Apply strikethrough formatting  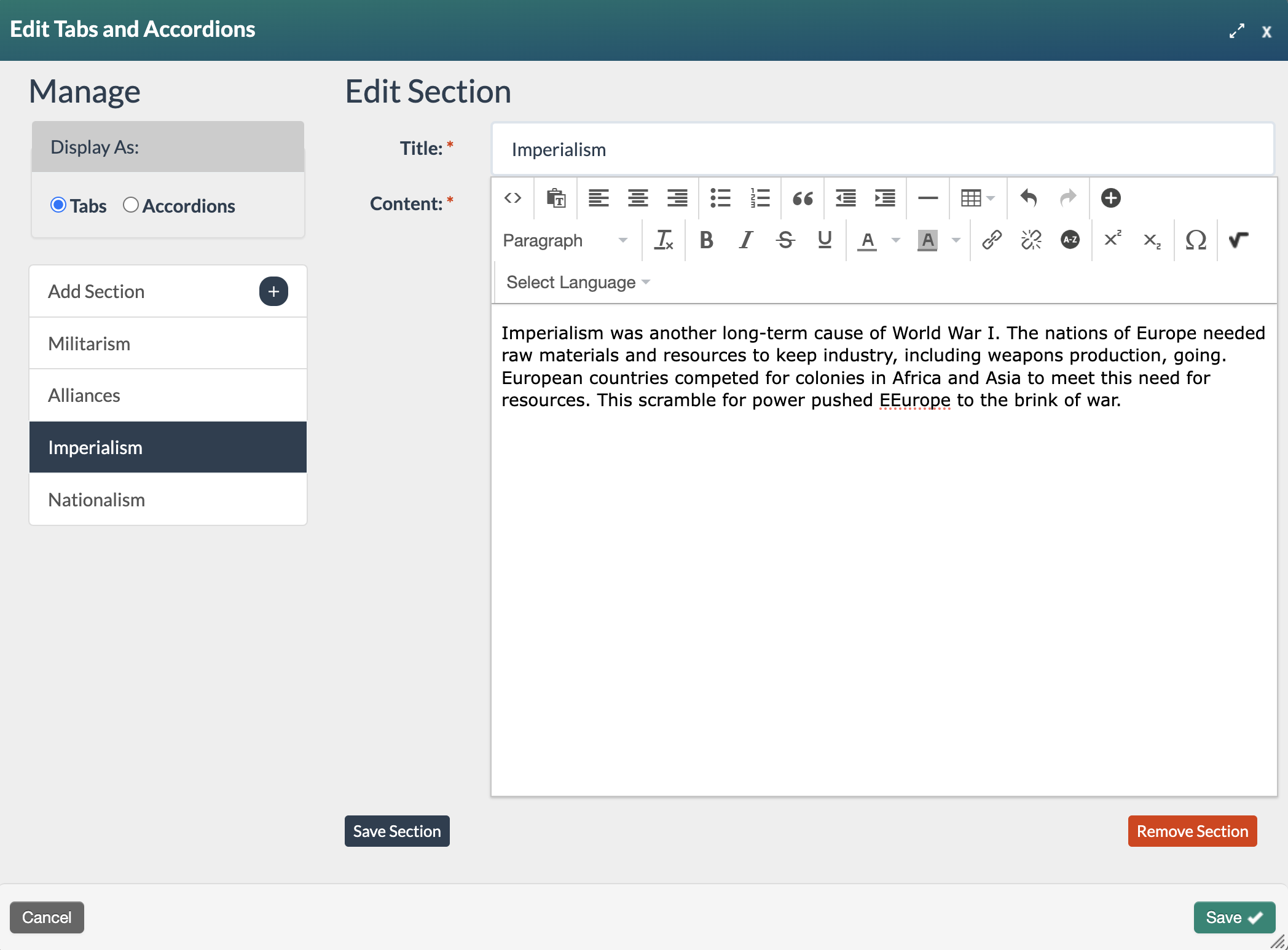point(785,240)
